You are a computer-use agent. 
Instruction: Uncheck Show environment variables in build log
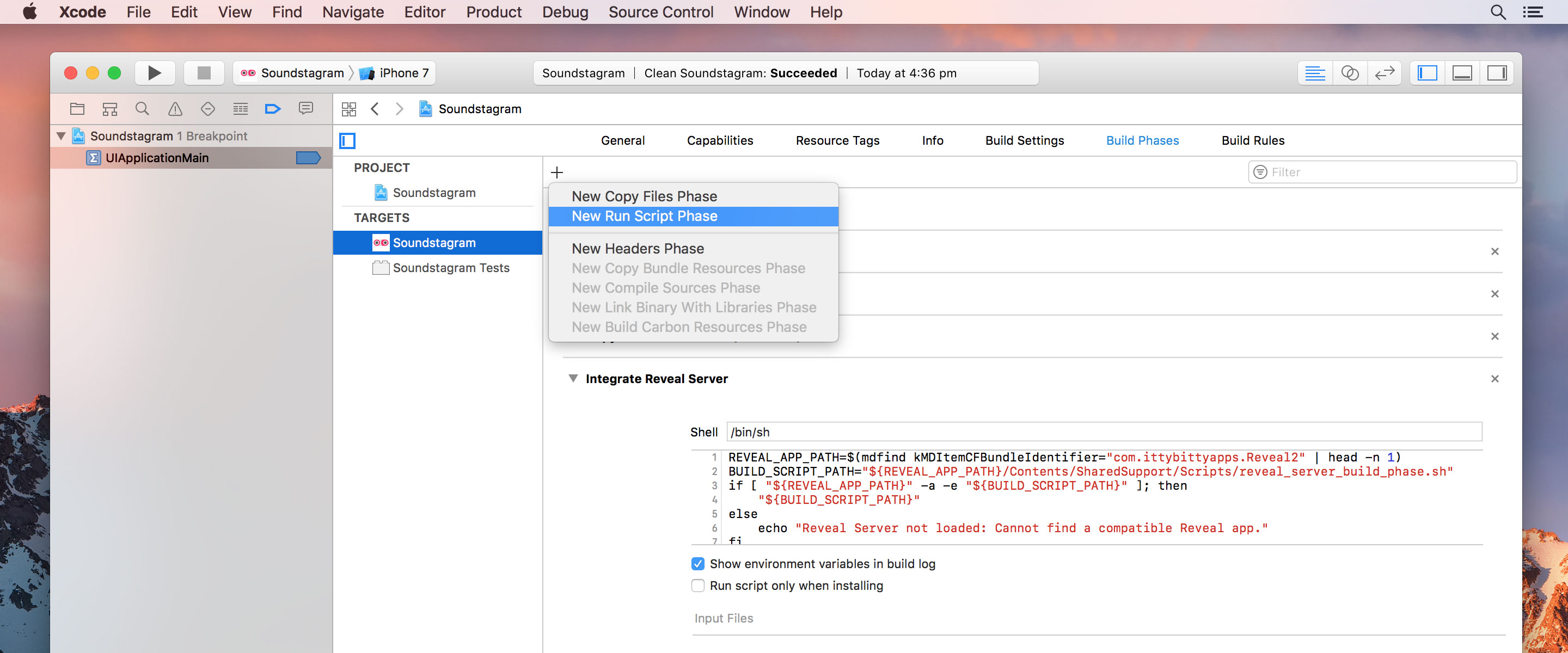(697, 564)
